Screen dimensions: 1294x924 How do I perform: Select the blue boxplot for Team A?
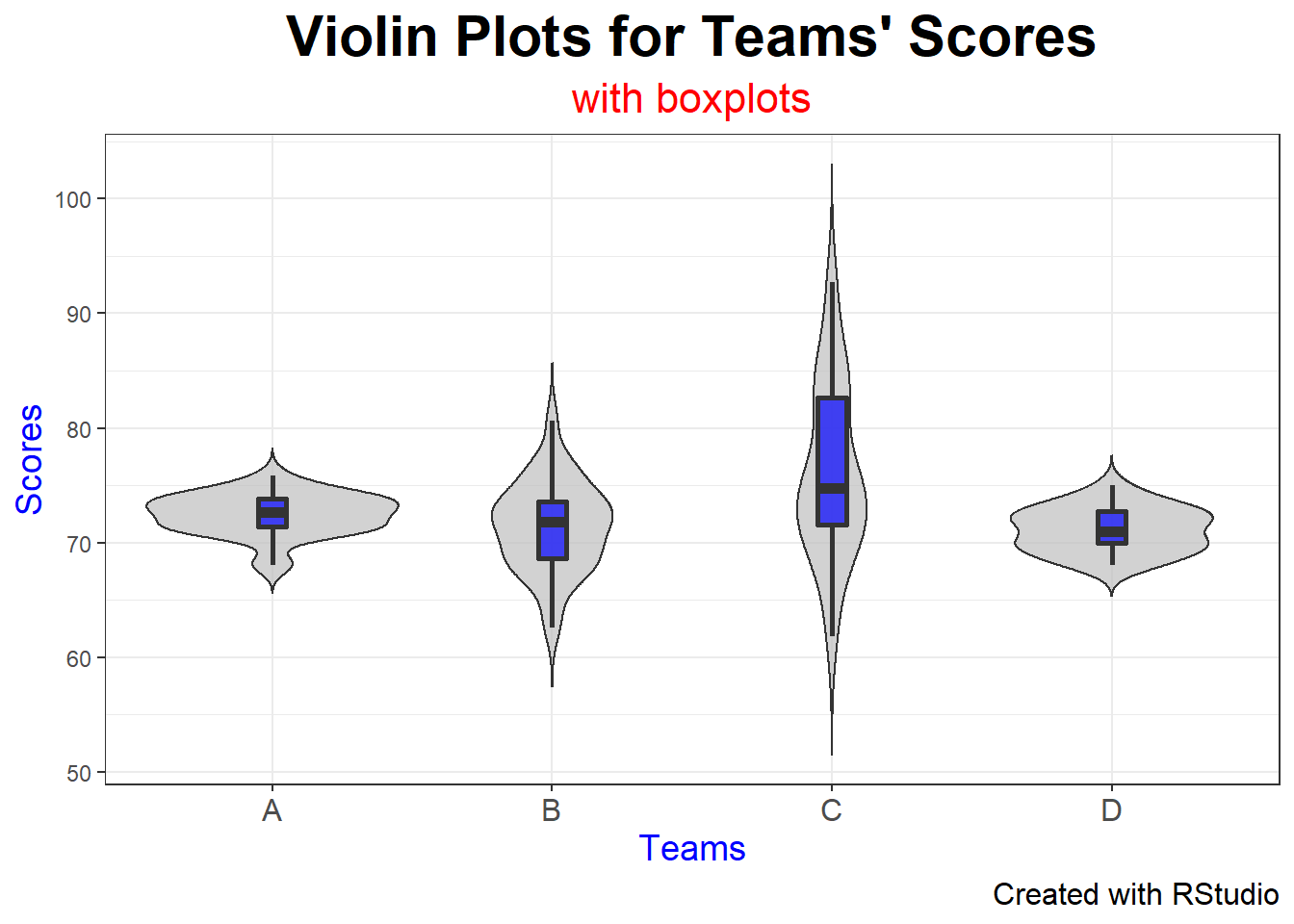pyautogui.click(x=272, y=513)
